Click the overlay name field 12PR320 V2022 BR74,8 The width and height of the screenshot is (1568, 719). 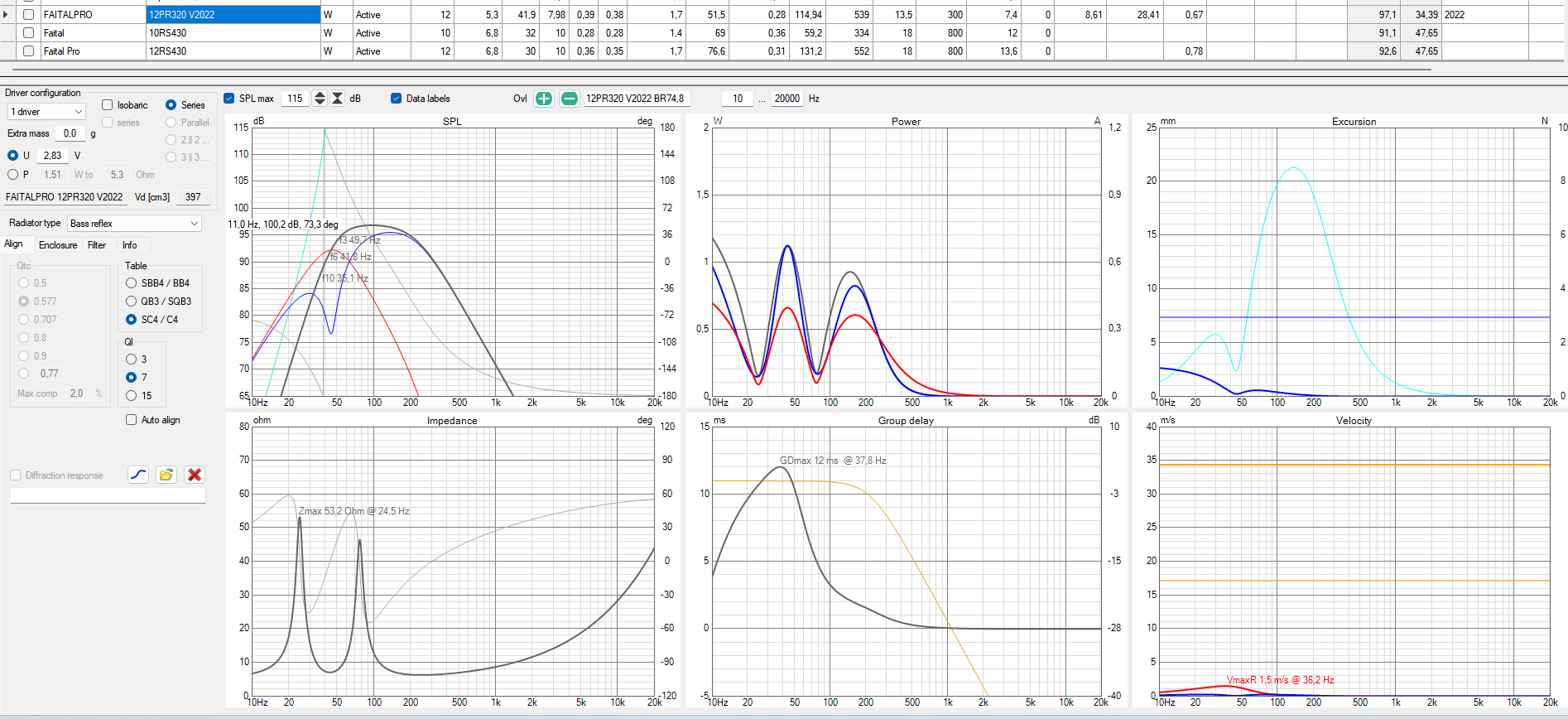637,99
